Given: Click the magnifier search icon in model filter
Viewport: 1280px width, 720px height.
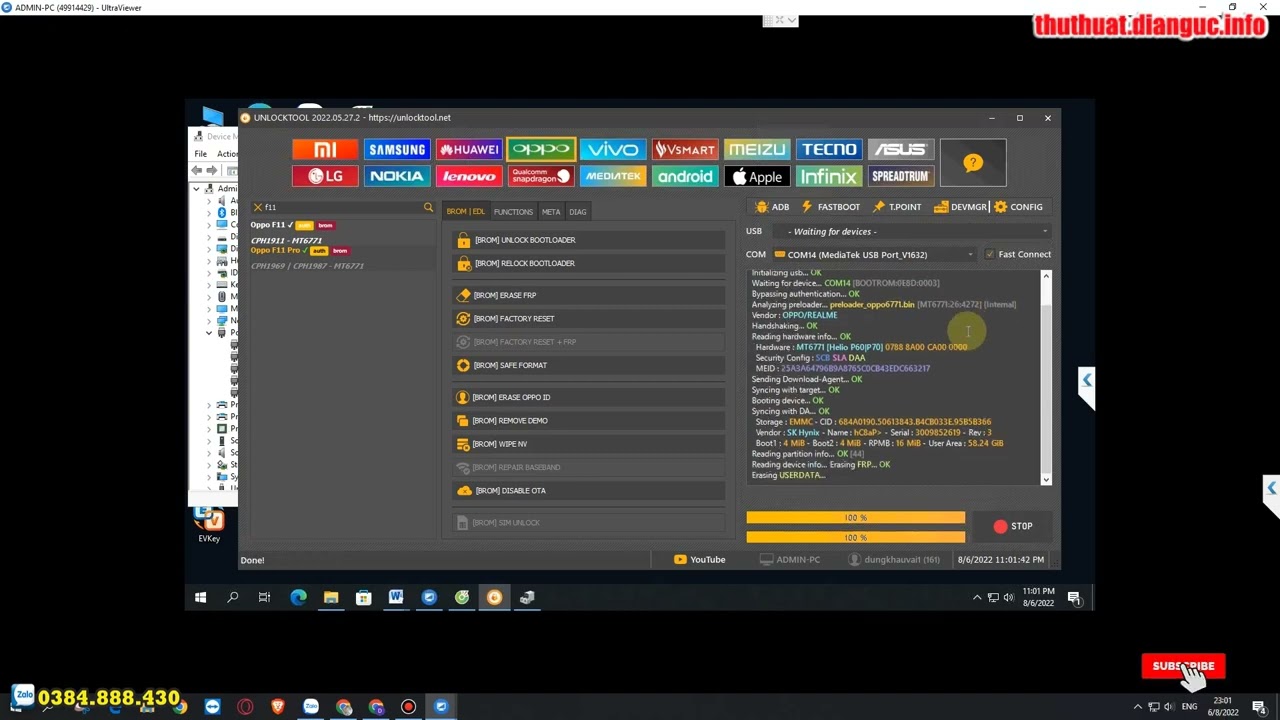Looking at the screenshot, I should point(428,207).
